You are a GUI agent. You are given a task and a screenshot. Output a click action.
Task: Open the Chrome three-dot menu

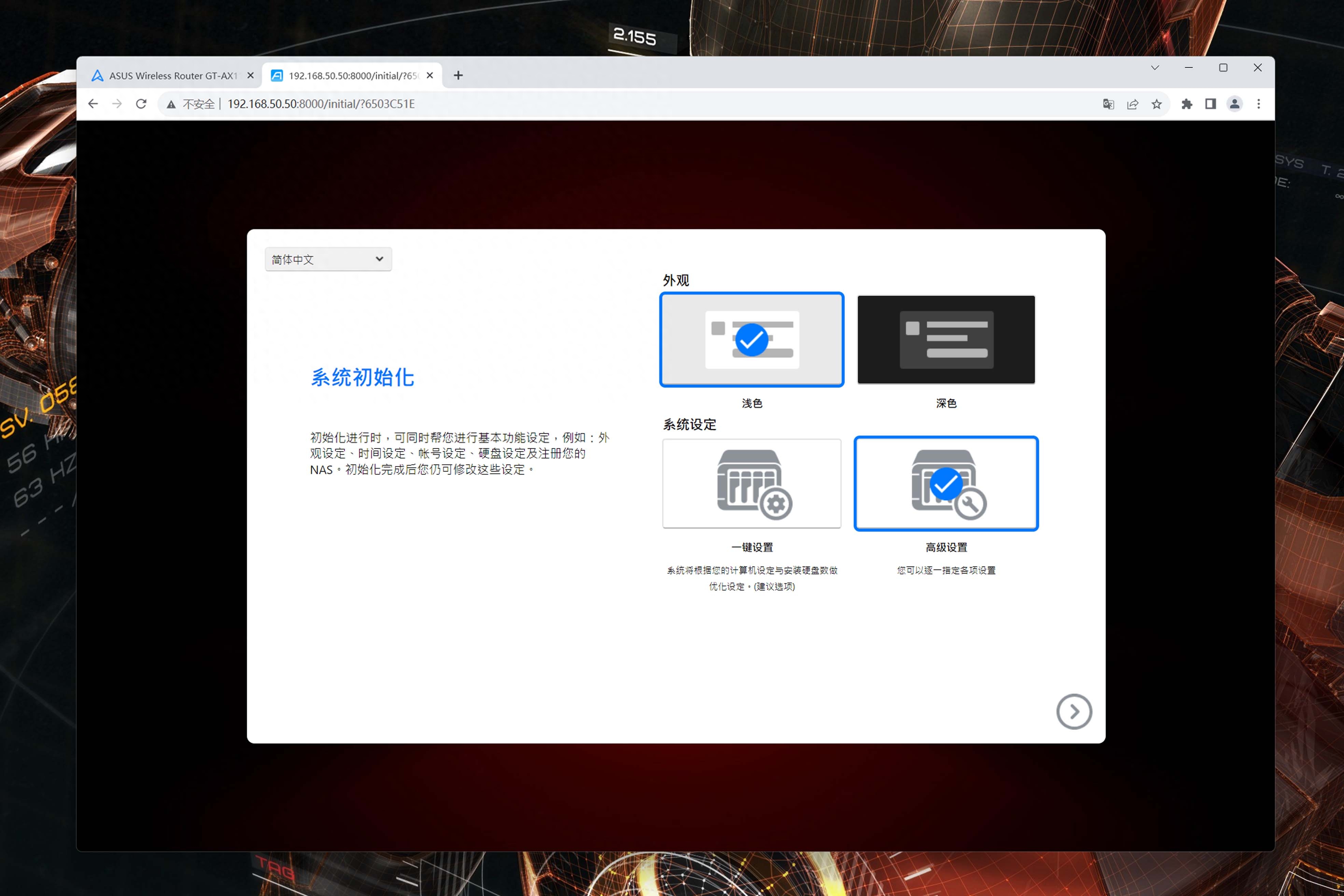[1258, 104]
